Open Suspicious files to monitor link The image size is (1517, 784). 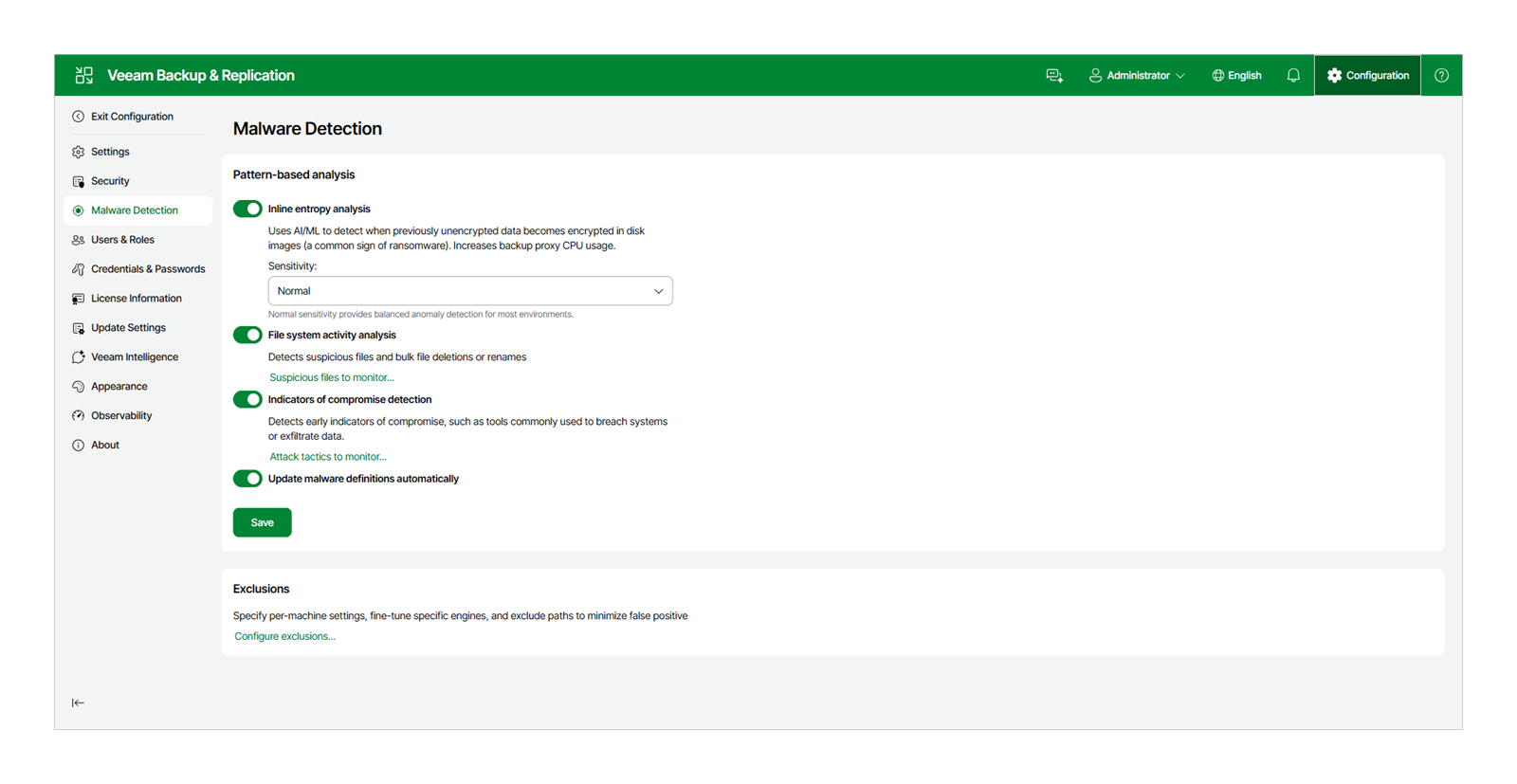(x=332, y=377)
